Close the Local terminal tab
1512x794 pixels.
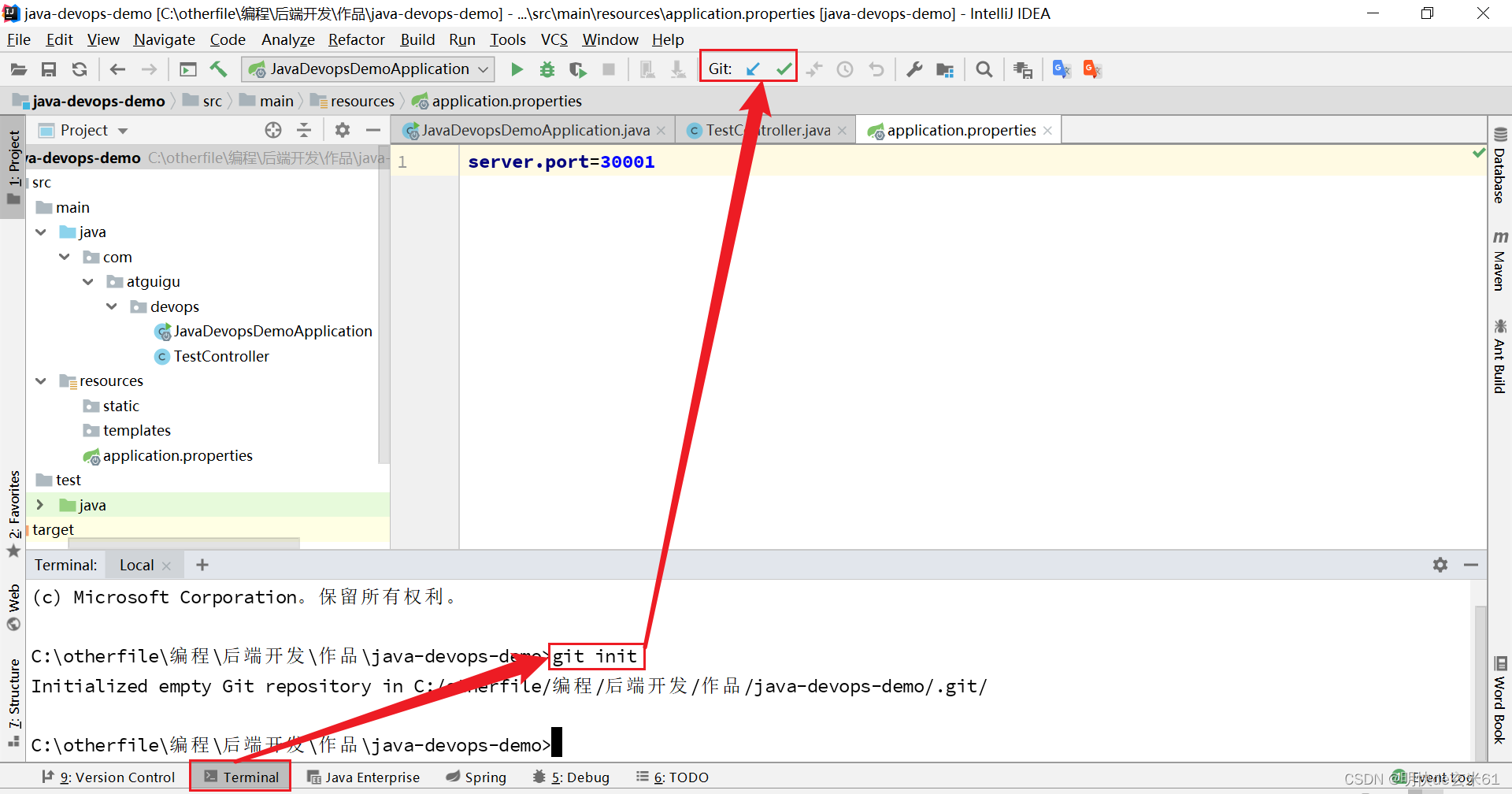[x=166, y=566]
